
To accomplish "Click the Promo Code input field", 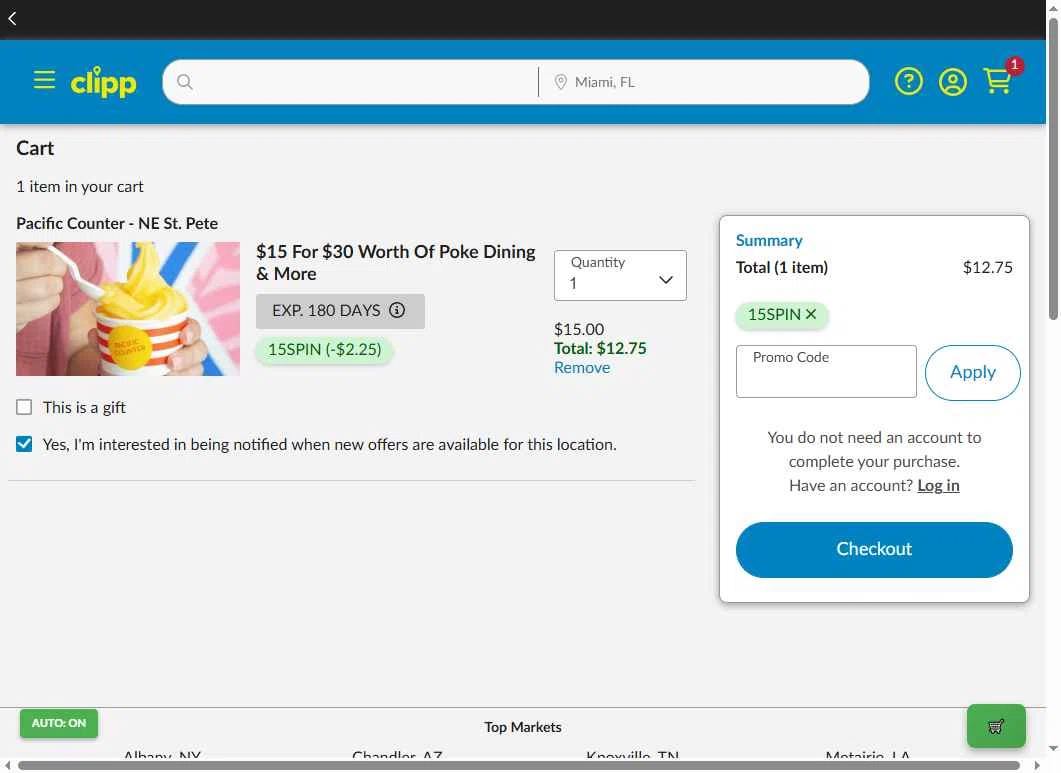I will click(826, 372).
